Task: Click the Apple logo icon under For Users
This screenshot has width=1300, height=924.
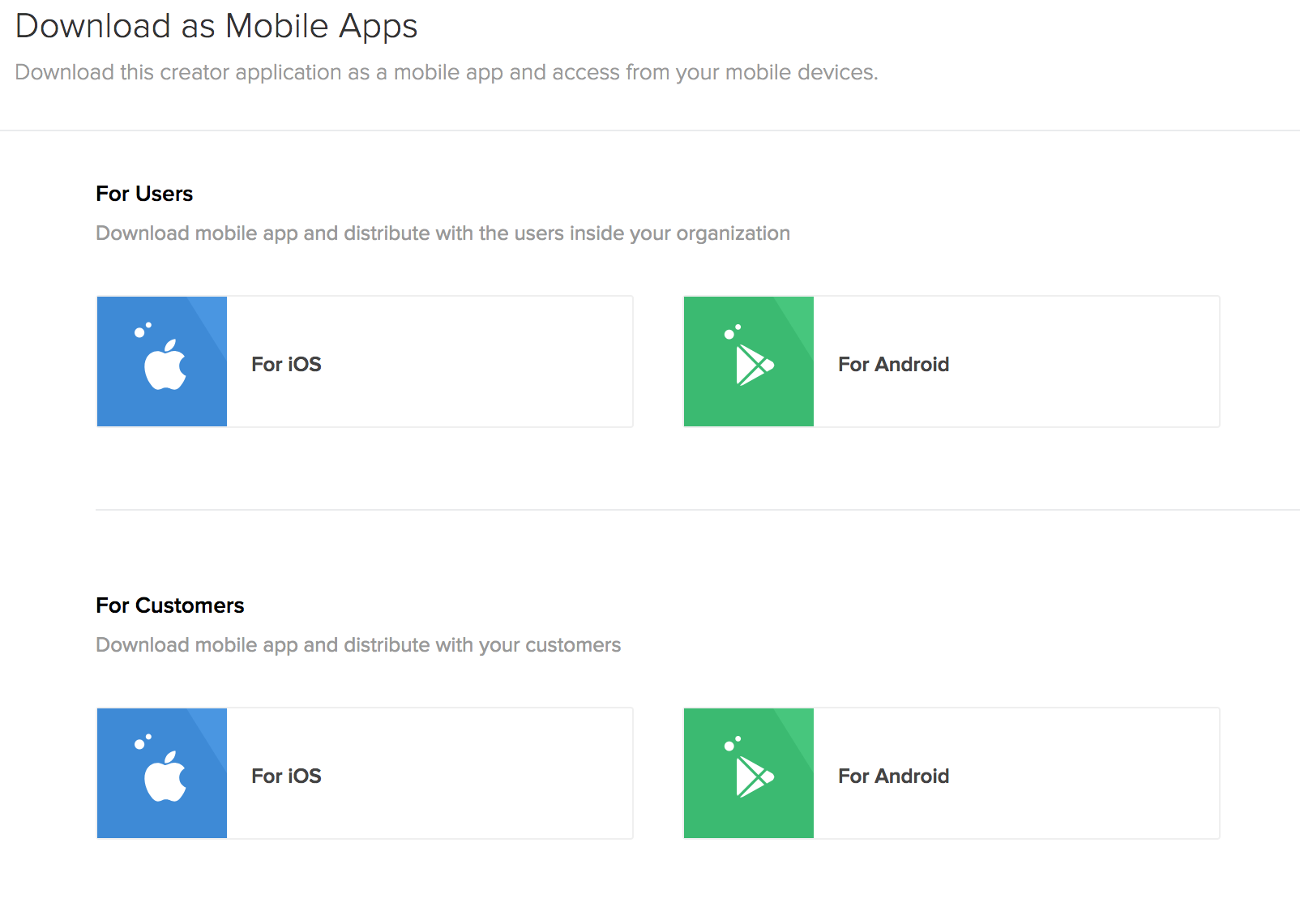Action: pyautogui.click(x=165, y=366)
